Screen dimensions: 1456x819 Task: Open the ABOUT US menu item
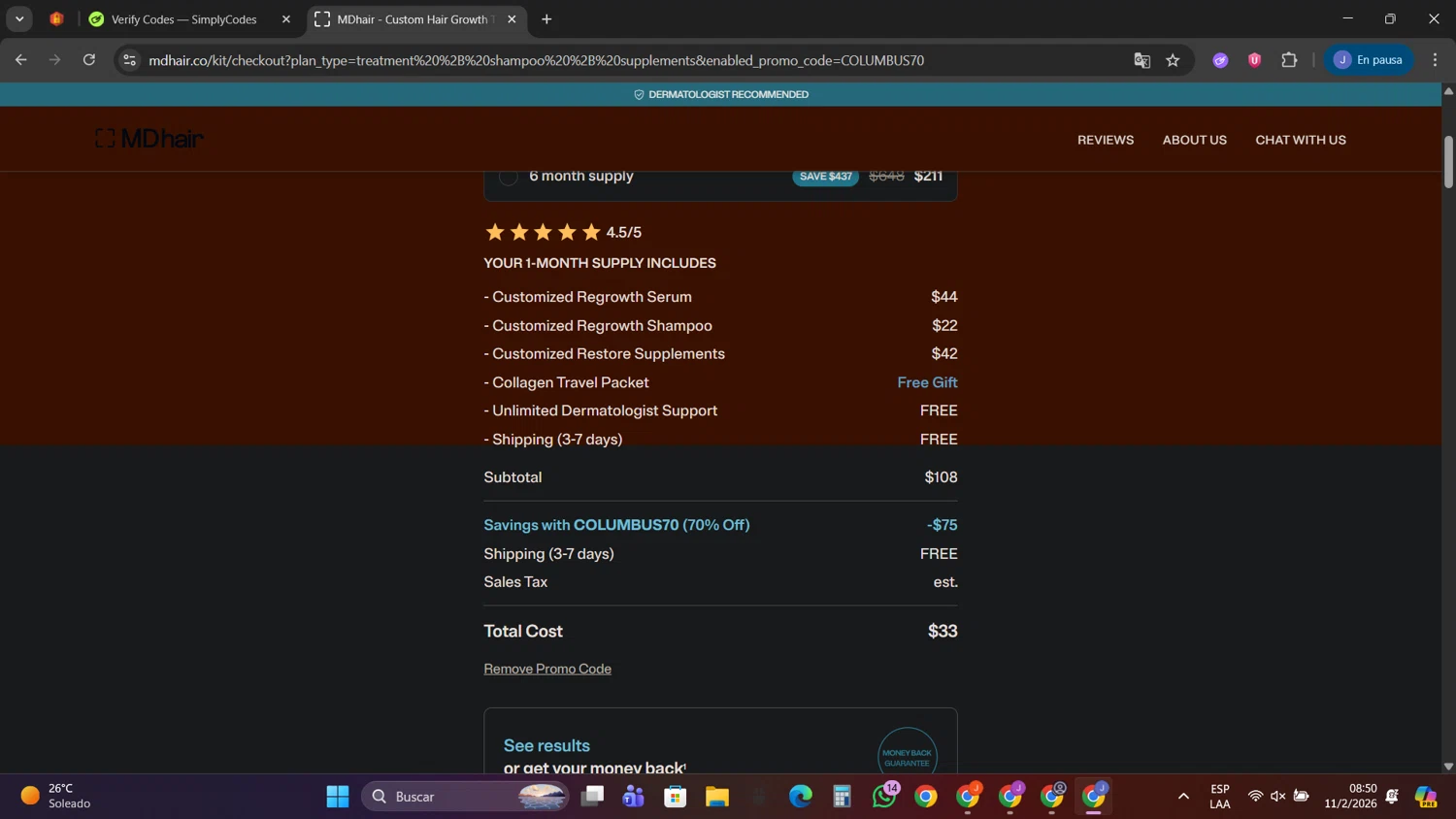(x=1195, y=140)
